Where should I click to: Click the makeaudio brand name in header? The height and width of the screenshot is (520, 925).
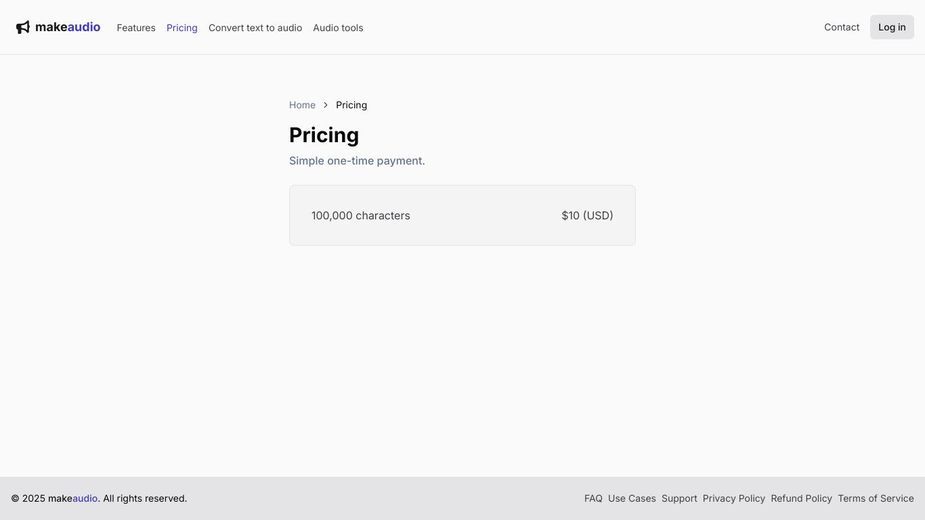coord(68,27)
